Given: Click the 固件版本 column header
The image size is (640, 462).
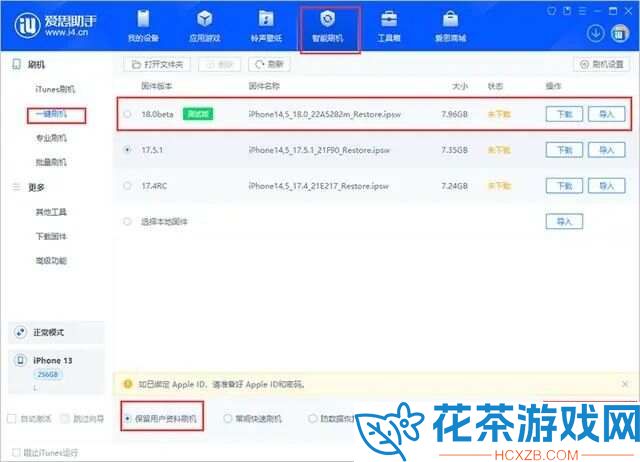Looking at the screenshot, I should coord(157,86).
